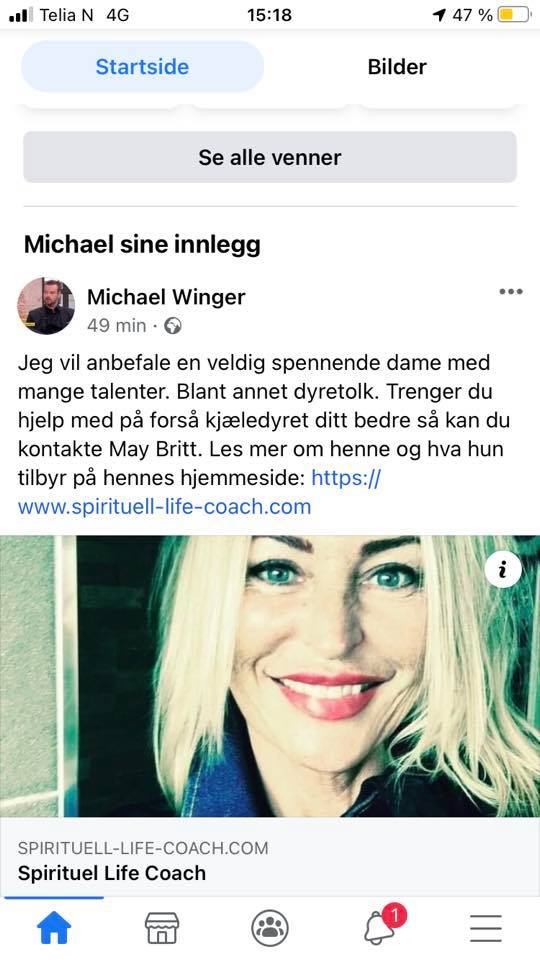The height and width of the screenshot is (960, 540).
Task: Open the Marketplace storefront icon
Action: pyautogui.click(x=162, y=928)
